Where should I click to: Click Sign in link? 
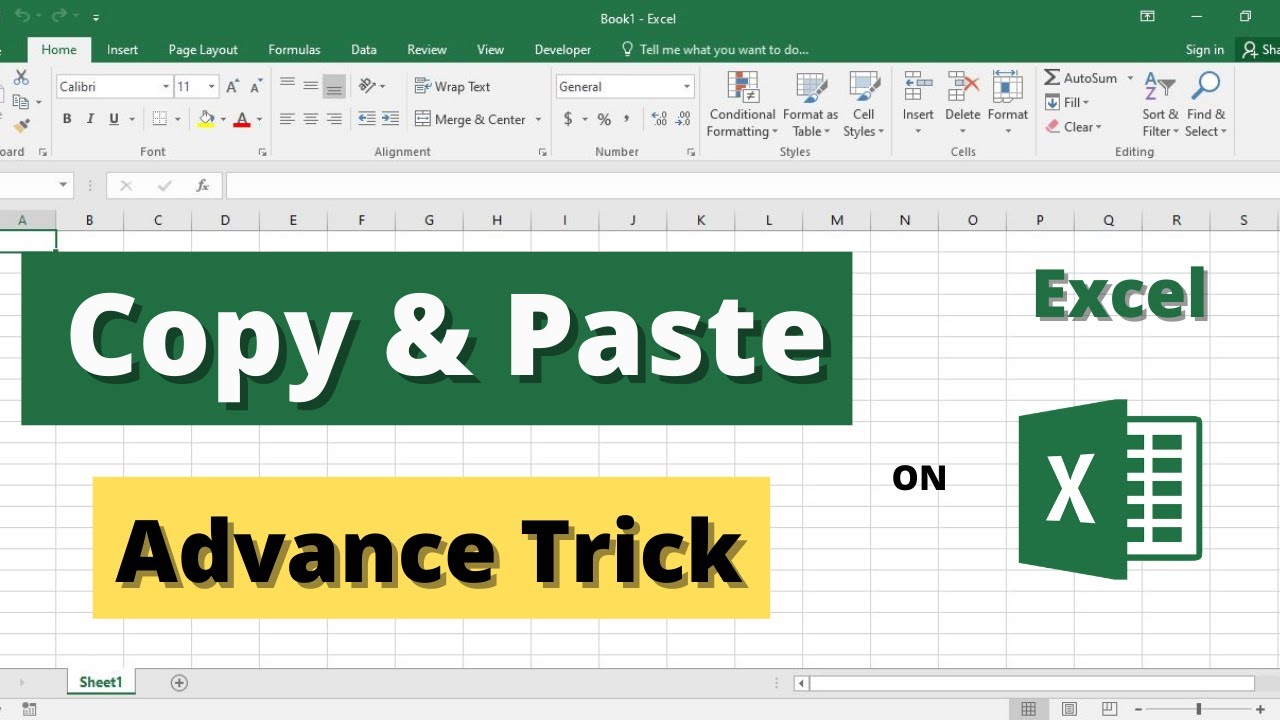click(1205, 50)
